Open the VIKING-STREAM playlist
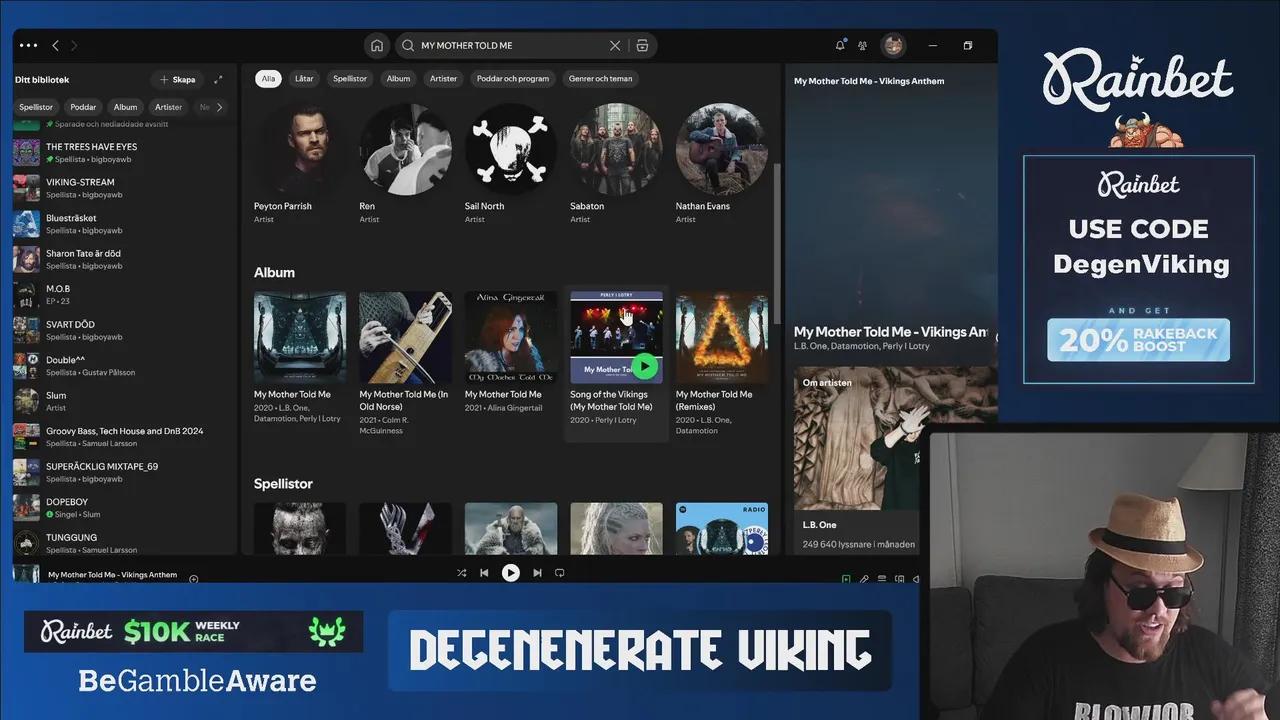This screenshot has height=720, width=1280. (x=125, y=188)
